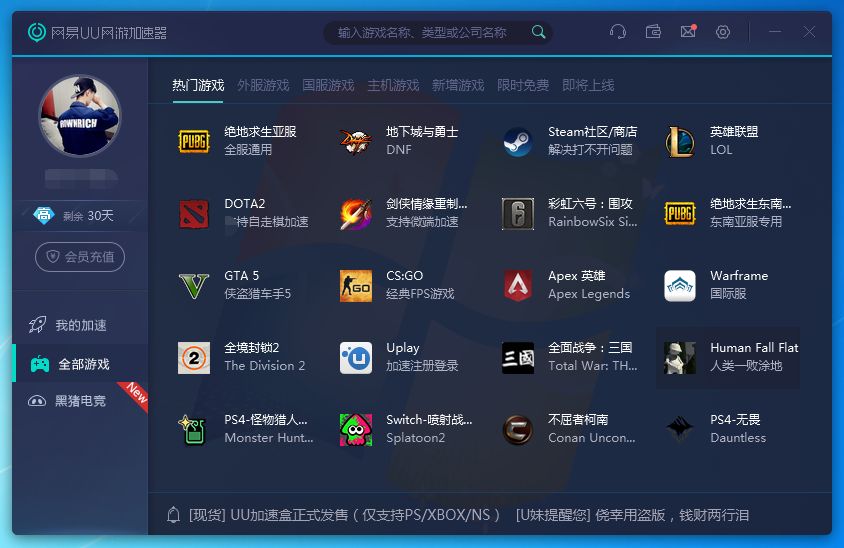This screenshot has width=844, height=548.
Task: Select the 全境封锁2 title text
Action: (x=252, y=348)
